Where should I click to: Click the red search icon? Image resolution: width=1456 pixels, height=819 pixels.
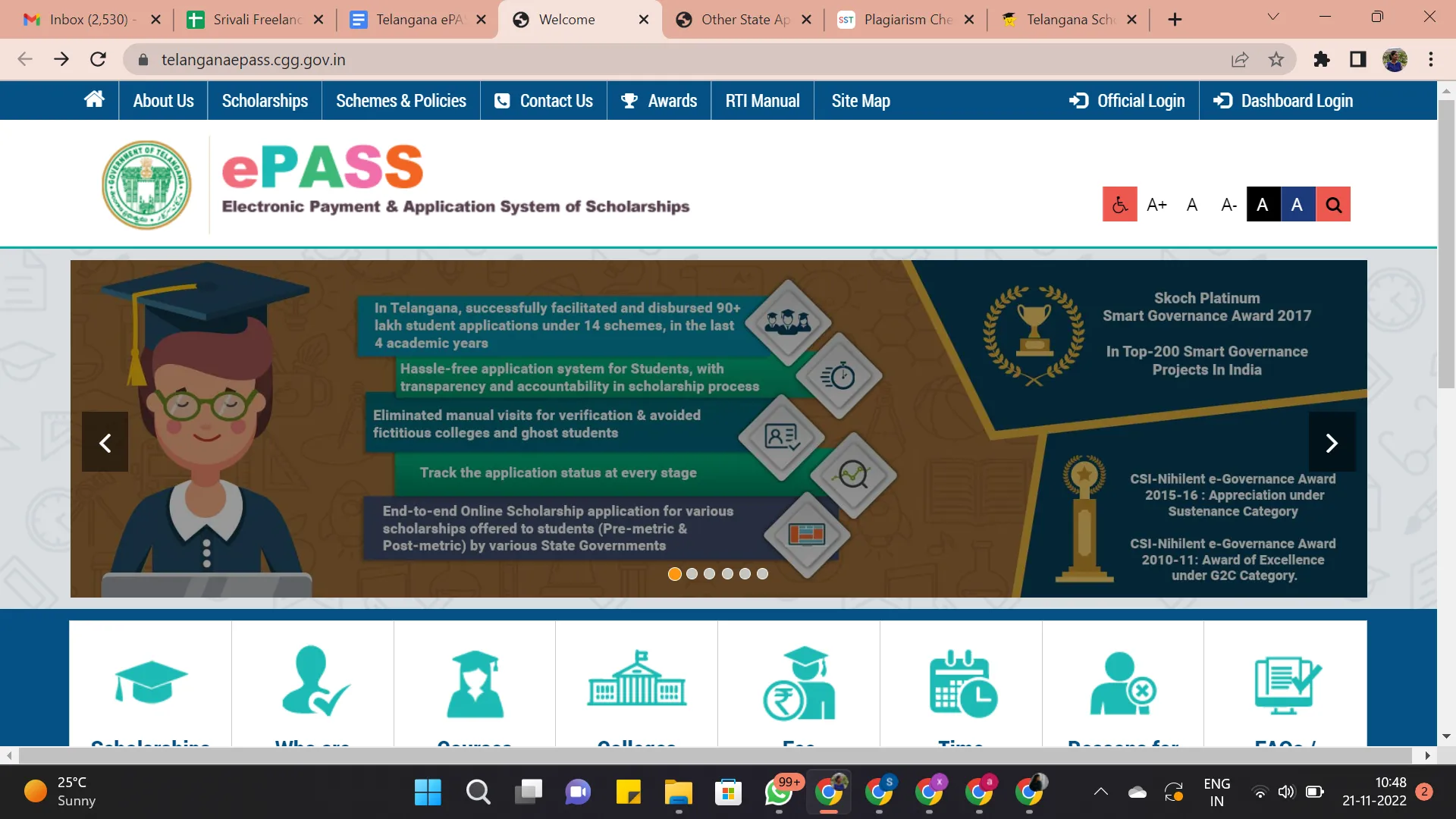tap(1333, 204)
